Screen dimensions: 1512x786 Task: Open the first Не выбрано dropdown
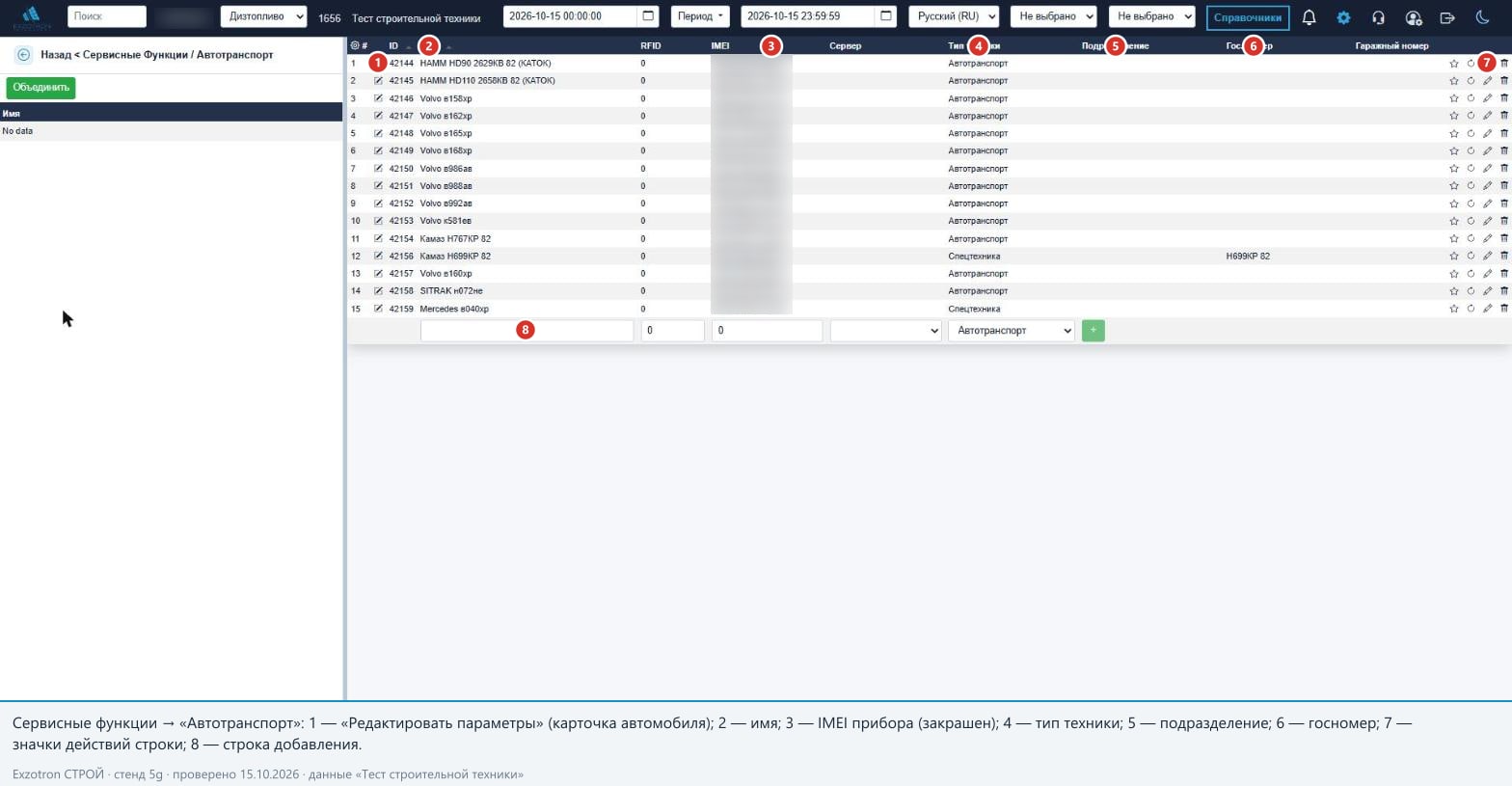point(1053,16)
